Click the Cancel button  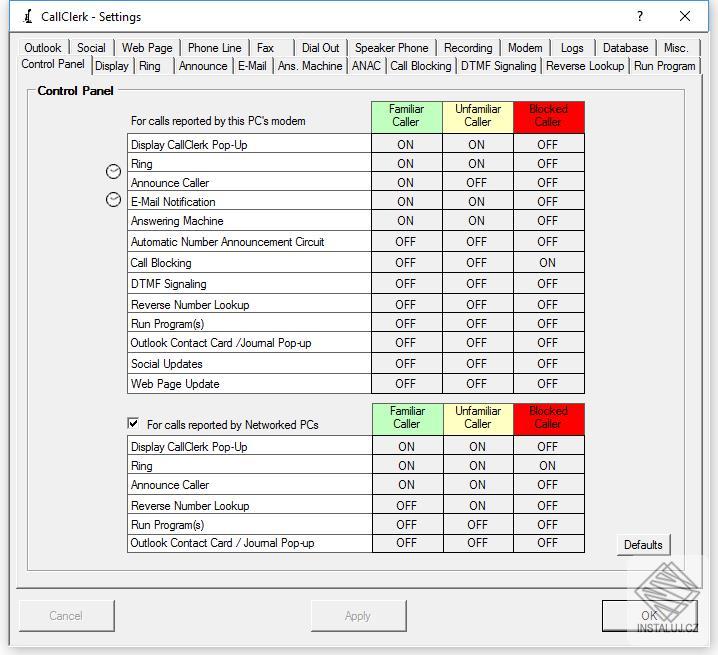66,616
